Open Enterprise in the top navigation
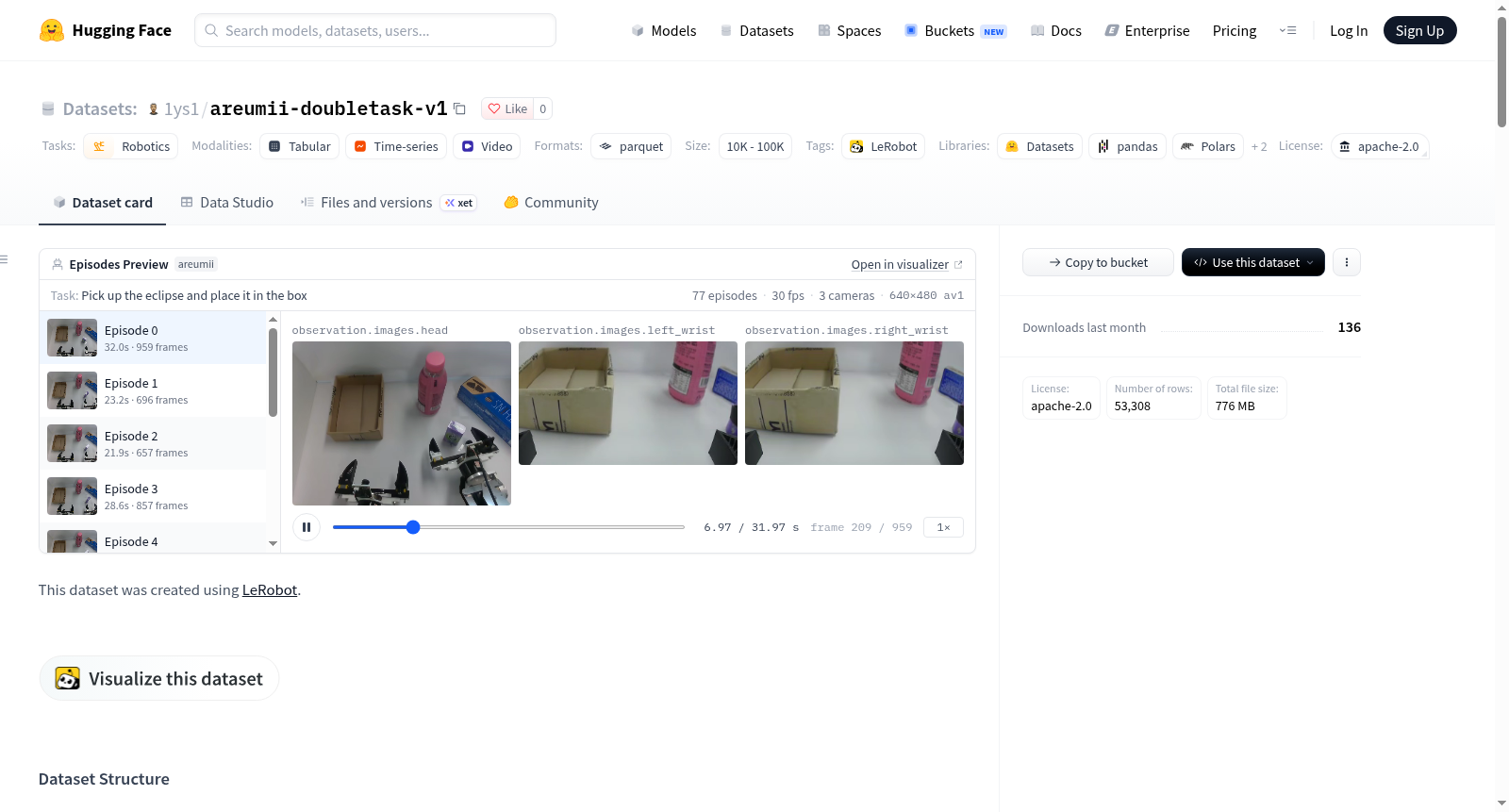This screenshot has width=1509, height=812. tap(1147, 30)
